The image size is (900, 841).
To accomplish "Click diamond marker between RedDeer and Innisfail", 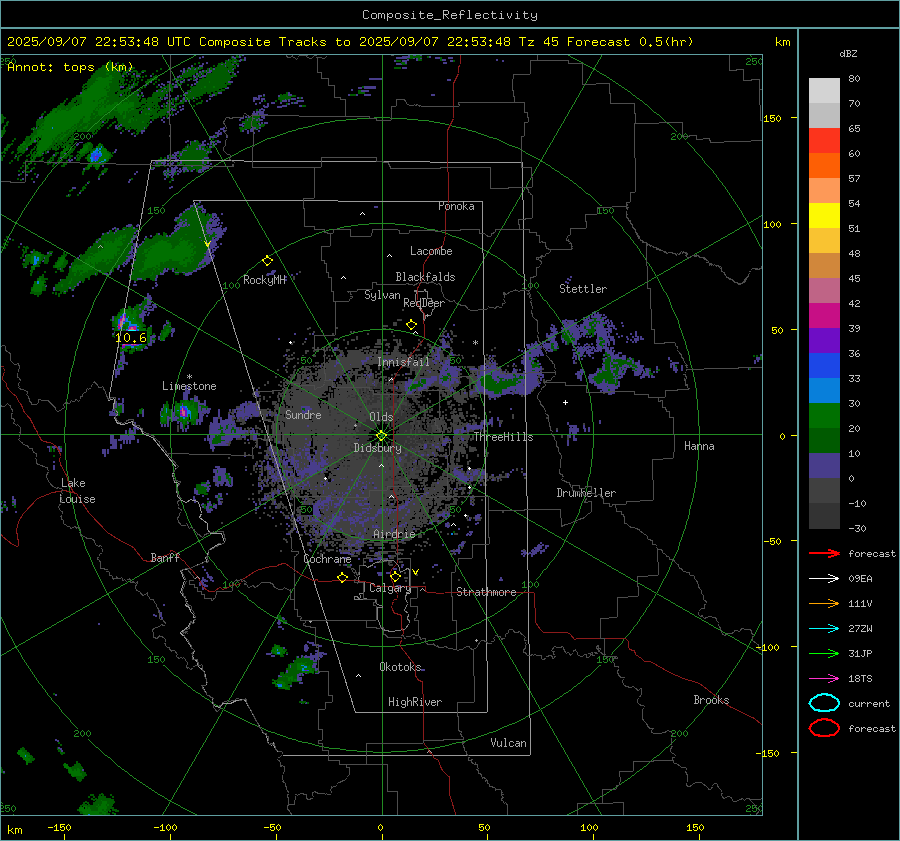I will pyautogui.click(x=411, y=325).
